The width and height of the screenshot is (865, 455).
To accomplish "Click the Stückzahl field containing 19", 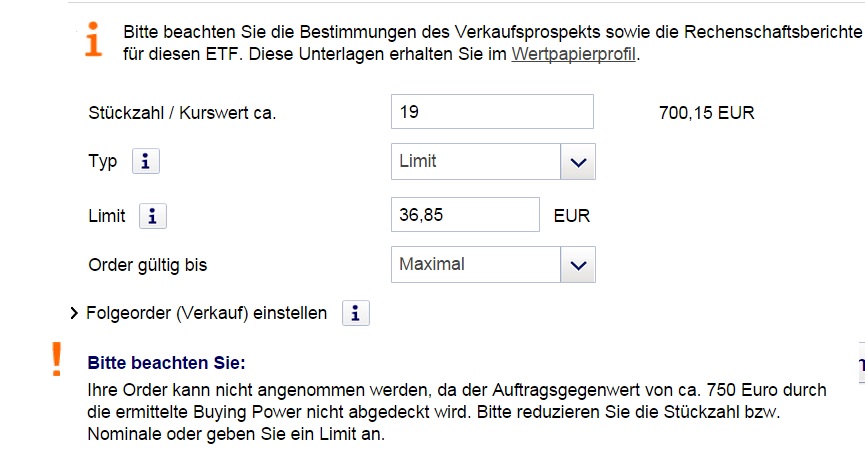I will pyautogui.click(x=491, y=112).
